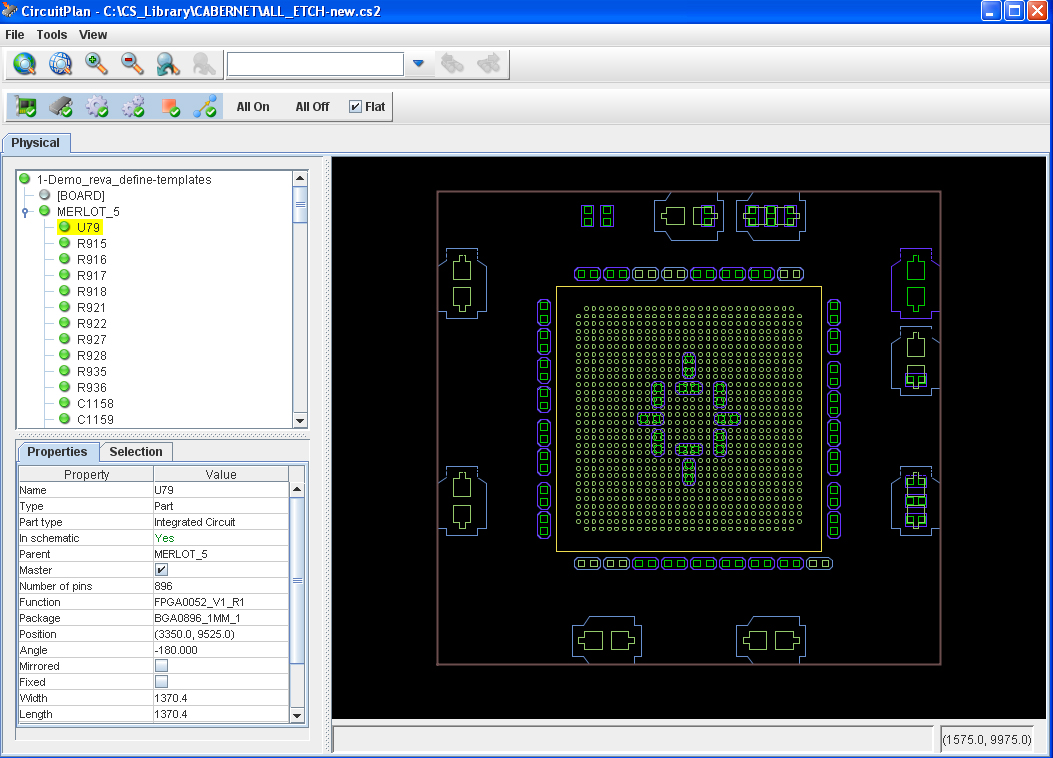
Task: Click the grey status circle beside [BOARD]
Action: point(44,195)
